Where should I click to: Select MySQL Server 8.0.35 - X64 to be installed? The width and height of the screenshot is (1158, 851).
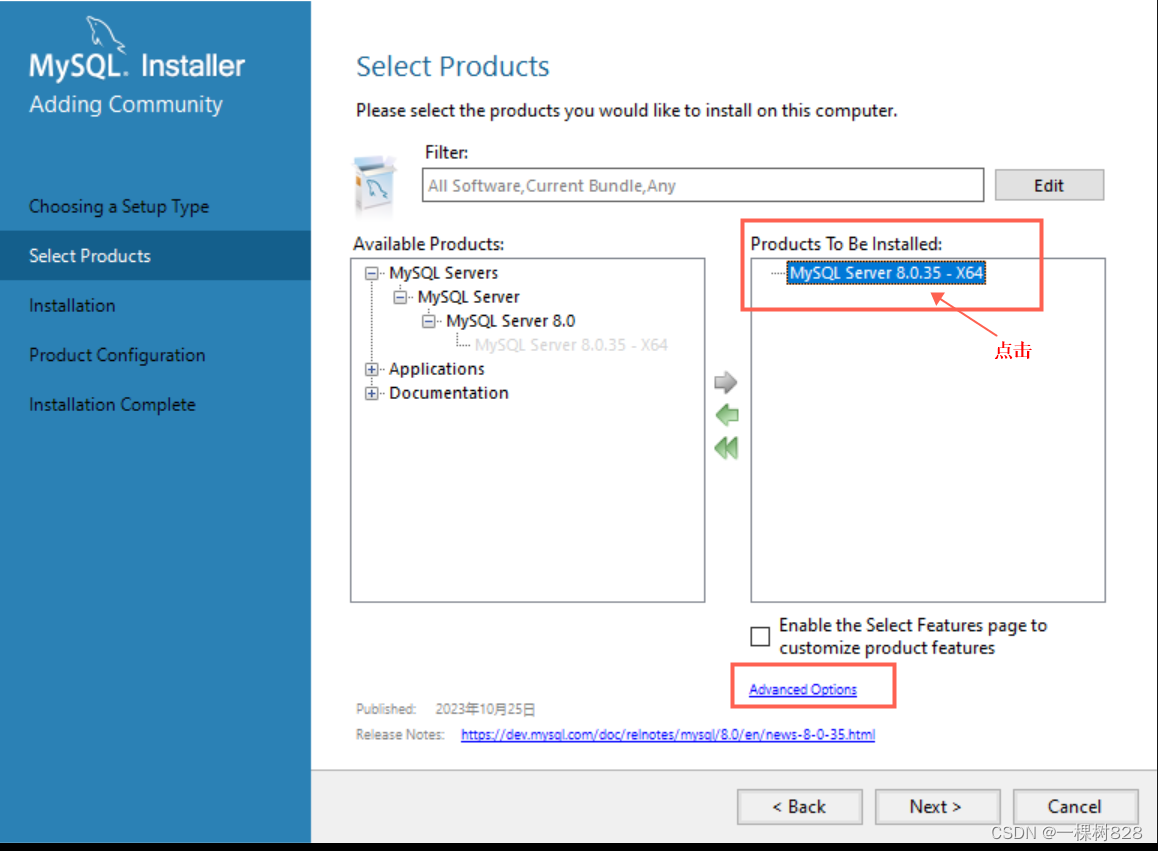(x=885, y=273)
